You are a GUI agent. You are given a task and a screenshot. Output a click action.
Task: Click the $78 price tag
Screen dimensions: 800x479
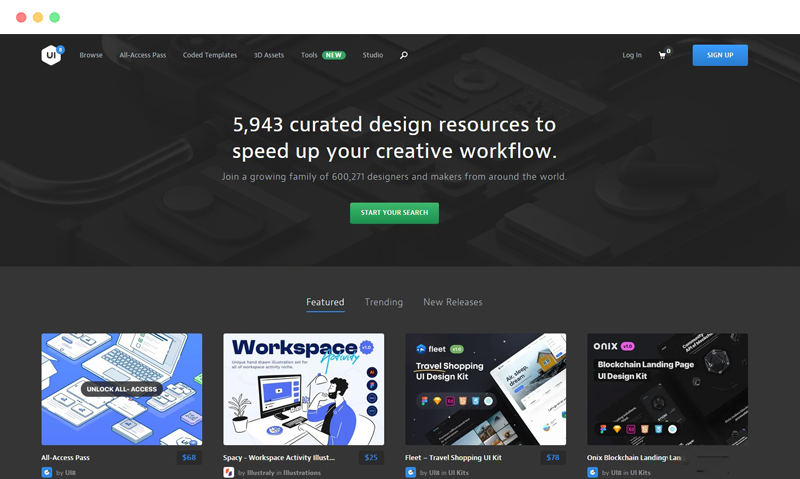click(x=553, y=458)
